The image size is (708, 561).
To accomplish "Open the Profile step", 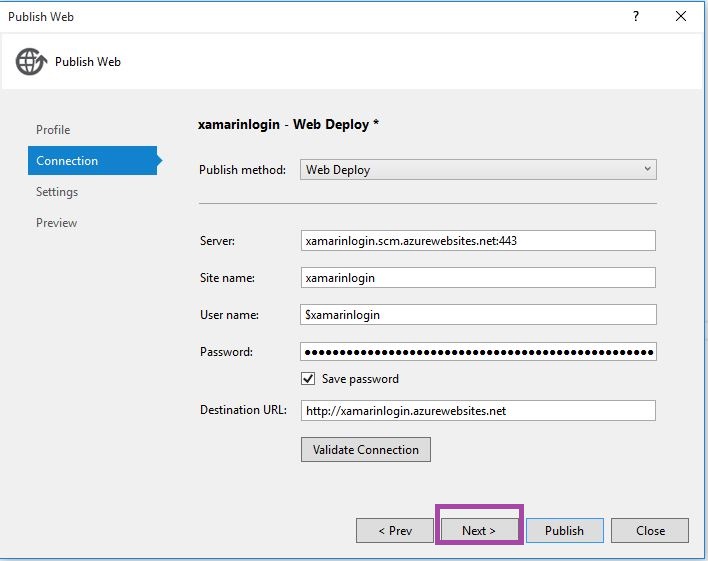I will coord(53,130).
